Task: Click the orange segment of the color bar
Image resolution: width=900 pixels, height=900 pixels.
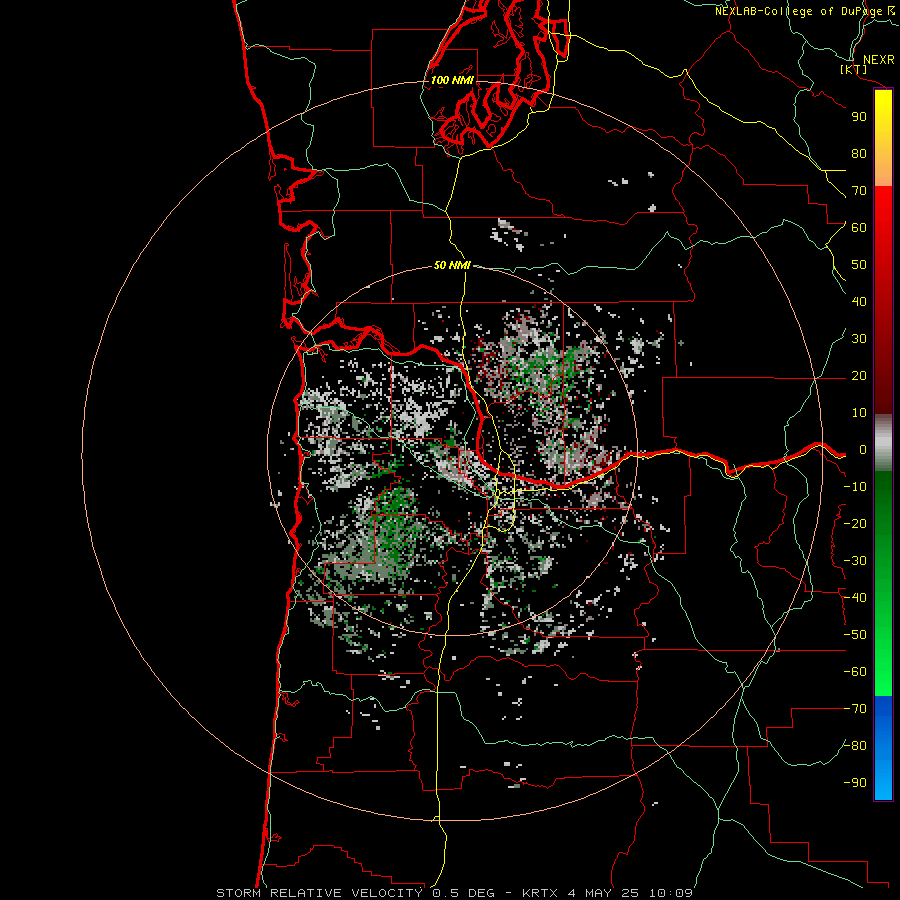Action: [x=883, y=166]
